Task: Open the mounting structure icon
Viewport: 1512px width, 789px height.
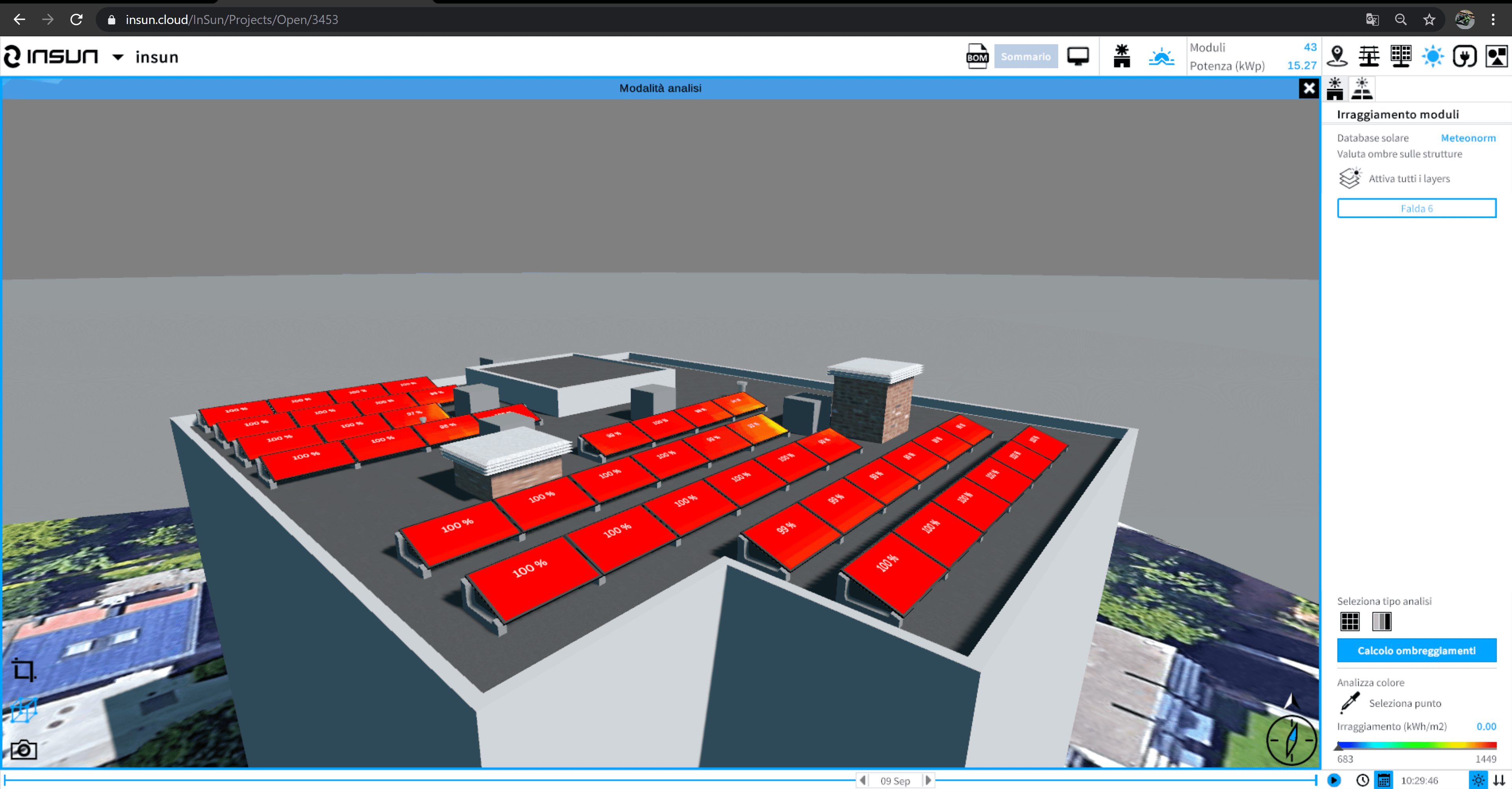Action: point(1369,56)
